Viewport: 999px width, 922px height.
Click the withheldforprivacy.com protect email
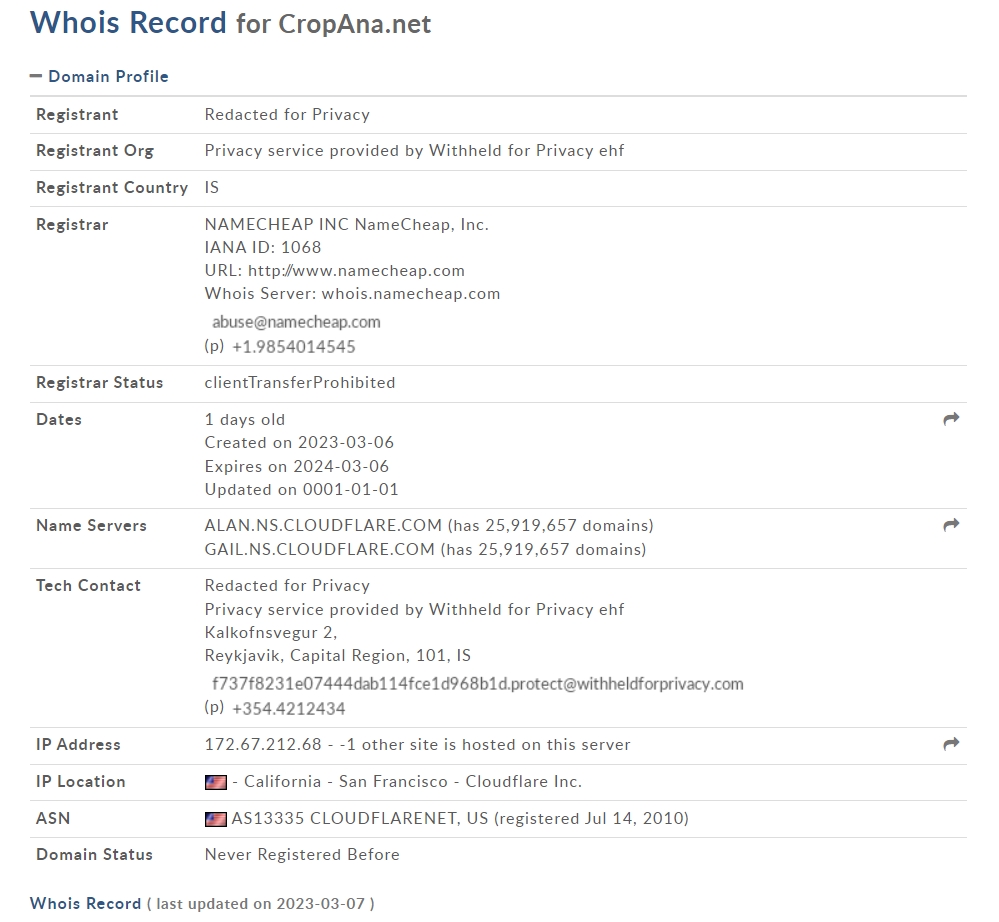pos(478,684)
